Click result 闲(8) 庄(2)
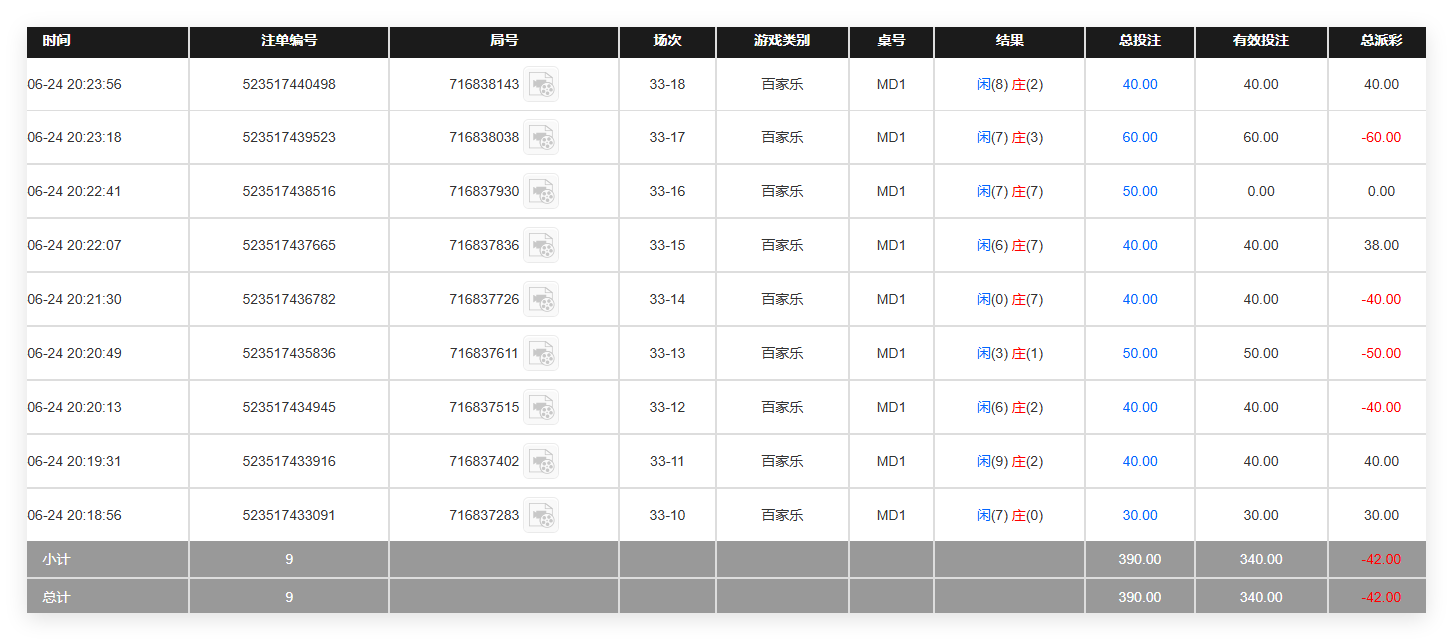 tap(1010, 84)
